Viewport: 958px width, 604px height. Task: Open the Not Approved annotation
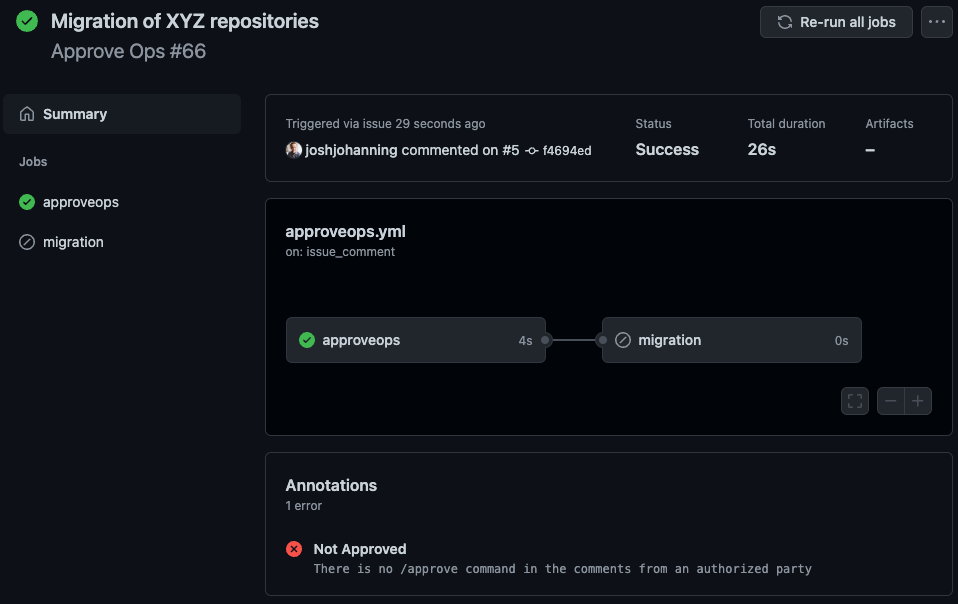360,549
